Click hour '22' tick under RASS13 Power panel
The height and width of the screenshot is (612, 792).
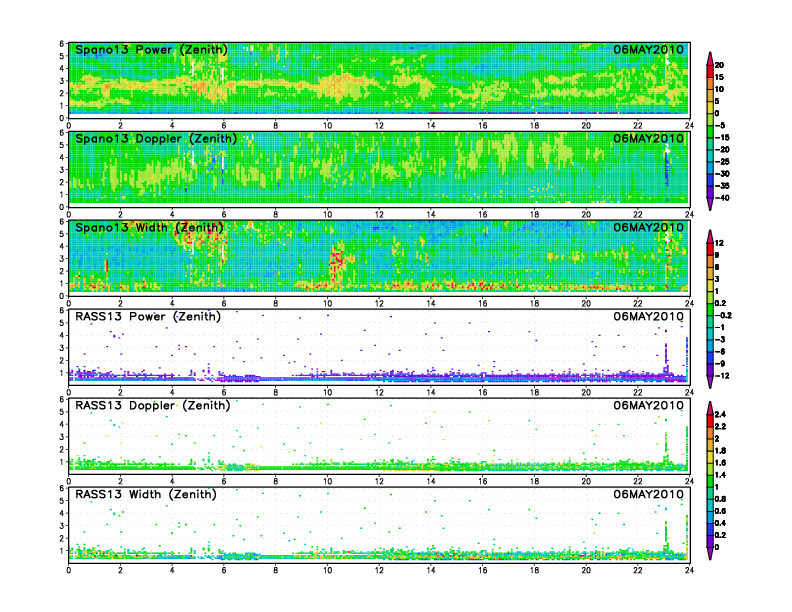tap(638, 392)
